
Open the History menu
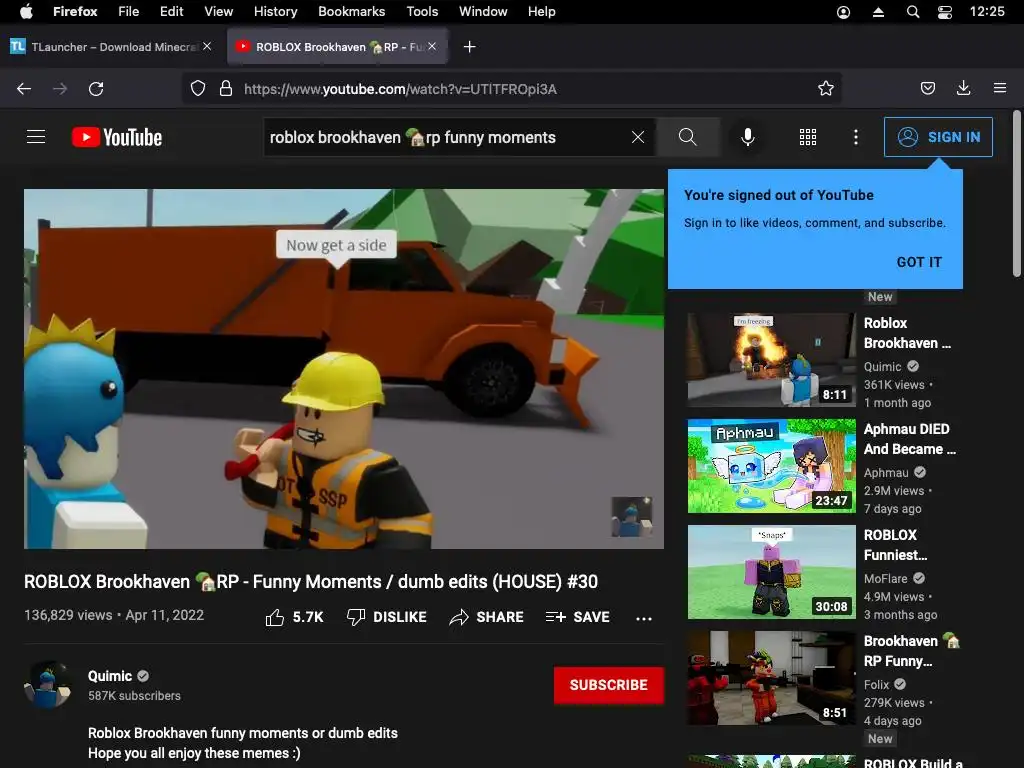click(276, 12)
